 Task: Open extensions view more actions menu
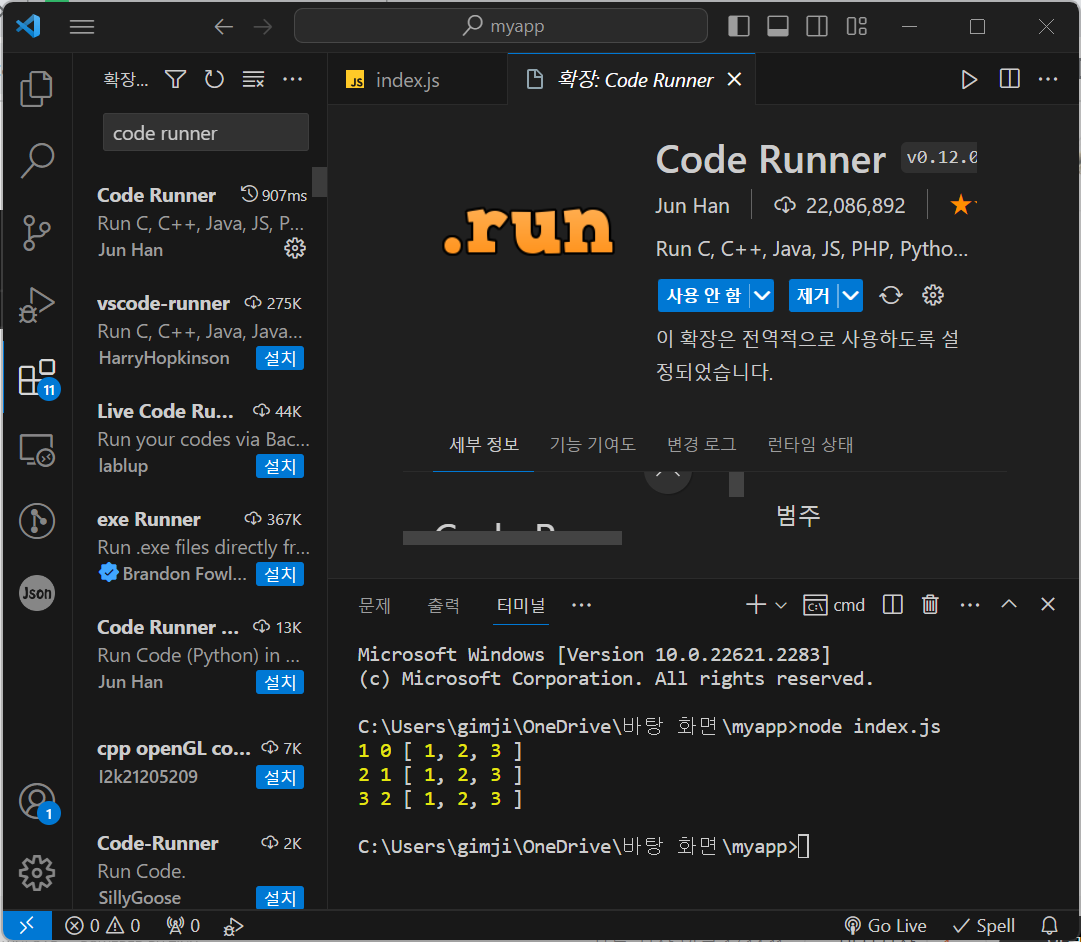coord(292,79)
